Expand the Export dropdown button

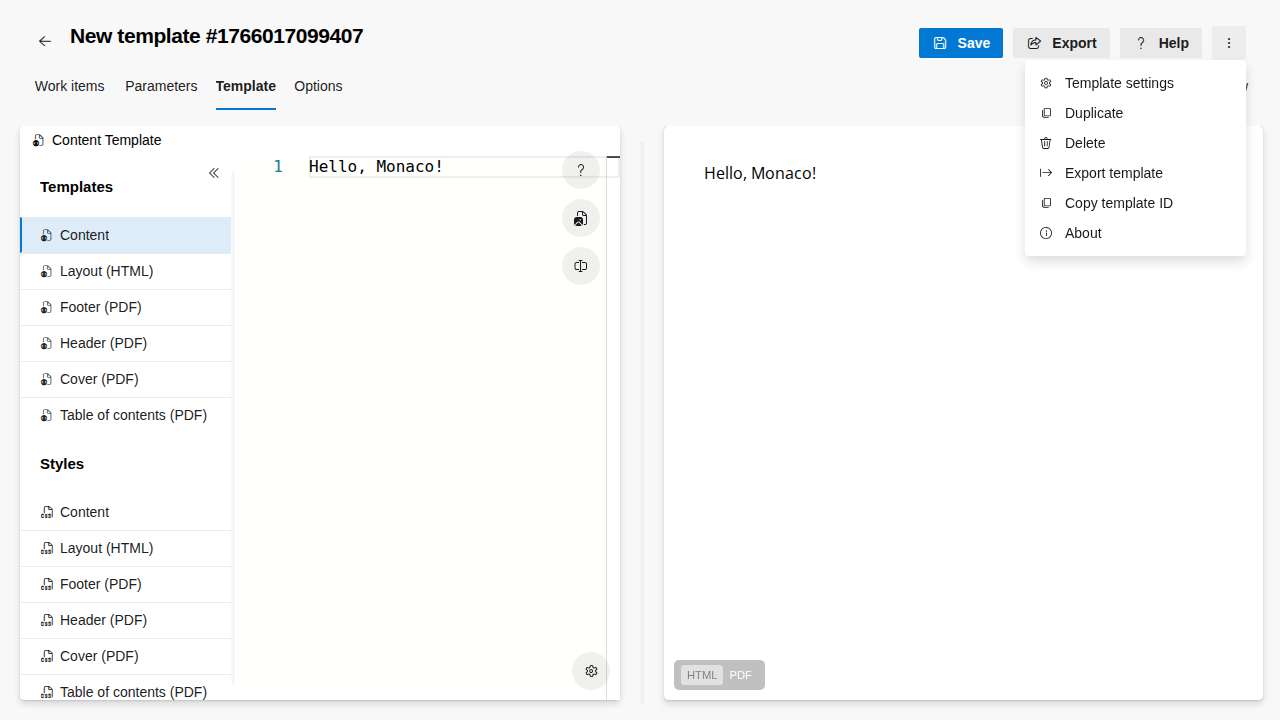[x=1061, y=43]
